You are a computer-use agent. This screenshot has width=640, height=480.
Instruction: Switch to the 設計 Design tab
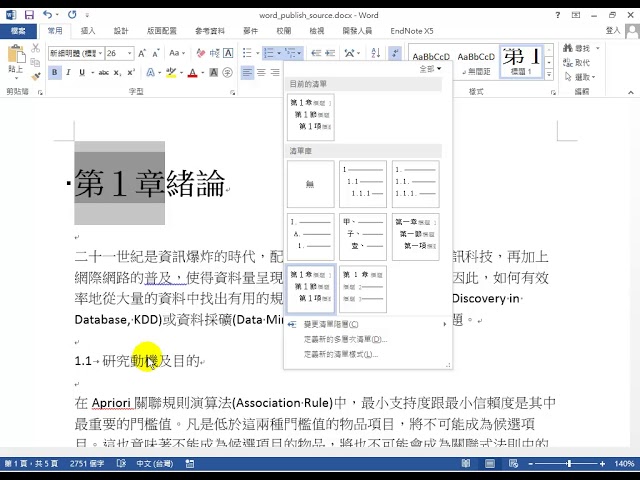point(121,31)
